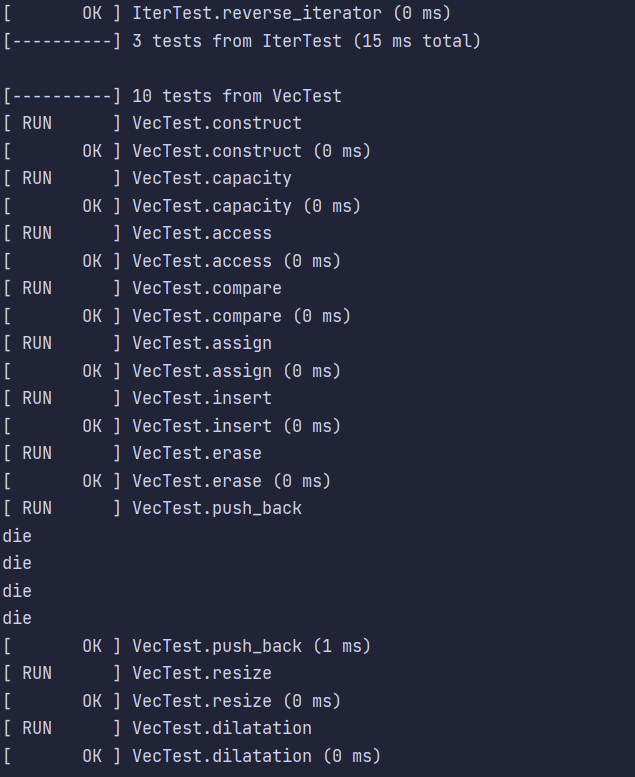The image size is (635, 777).
Task: Click the VecTest.access RUN entry
Action: (x=137, y=233)
